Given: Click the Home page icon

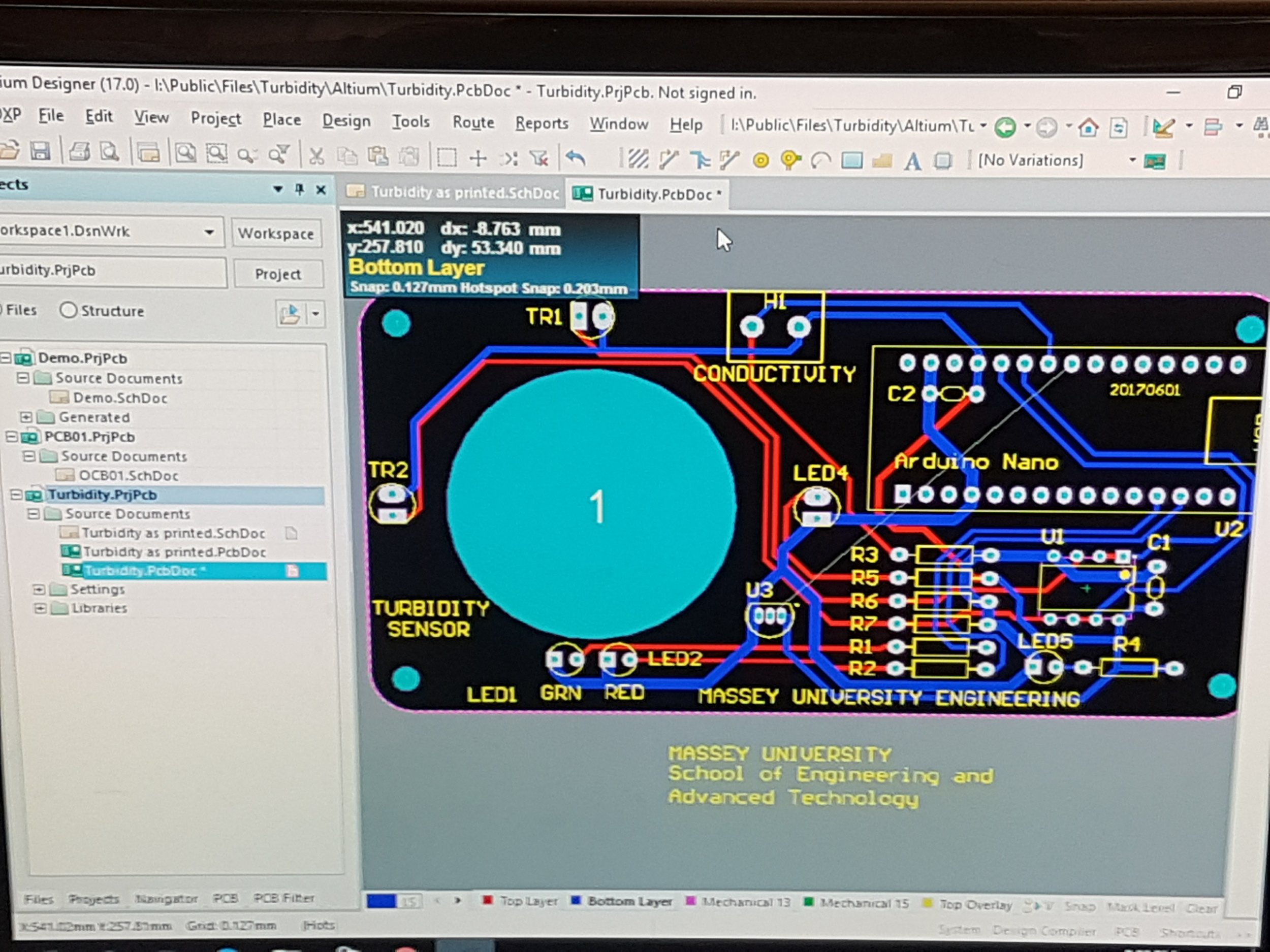Looking at the screenshot, I should click(1088, 127).
